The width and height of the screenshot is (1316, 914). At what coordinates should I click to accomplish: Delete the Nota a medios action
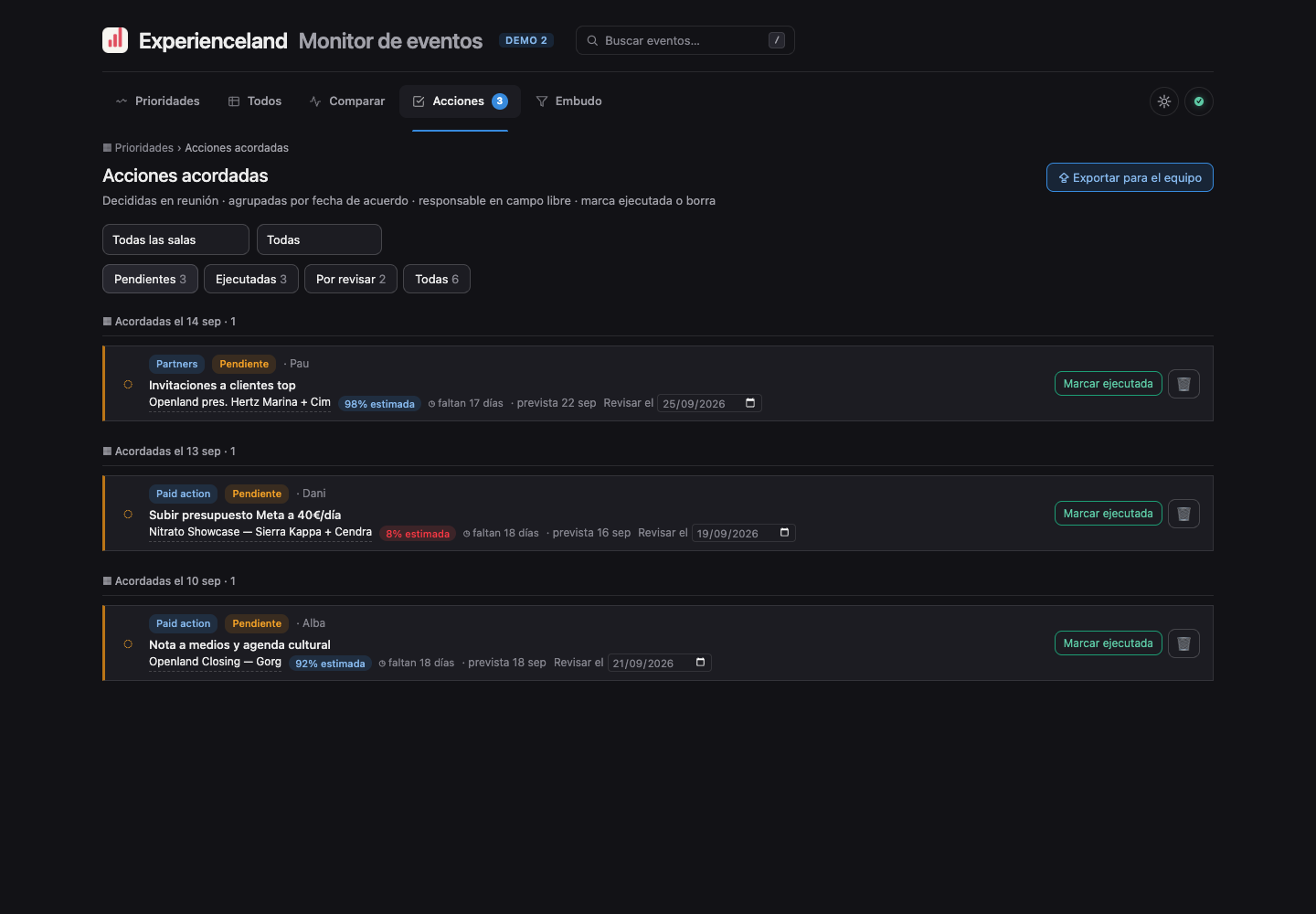(1183, 643)
